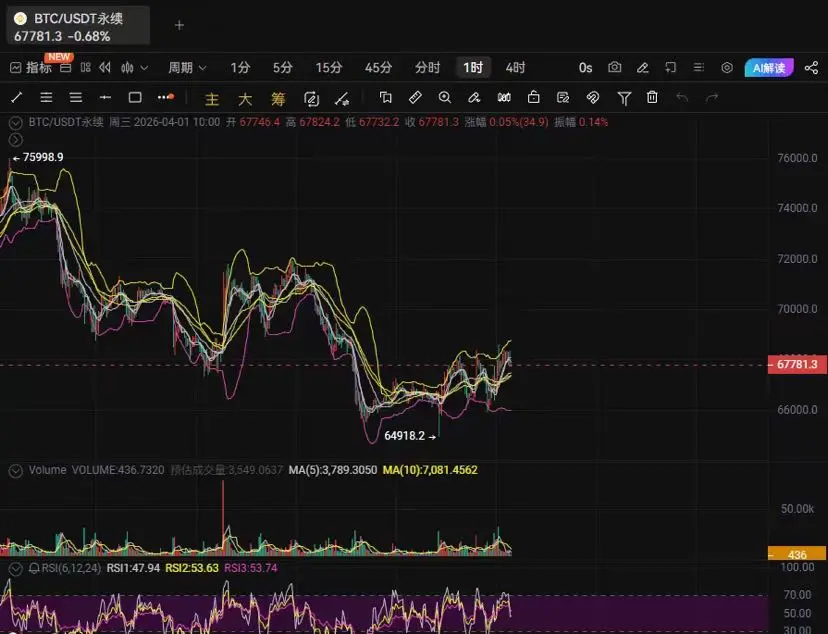
Task: Click the RSI alert bell icon
Action: pyautogui.click(x=34, y=569)
